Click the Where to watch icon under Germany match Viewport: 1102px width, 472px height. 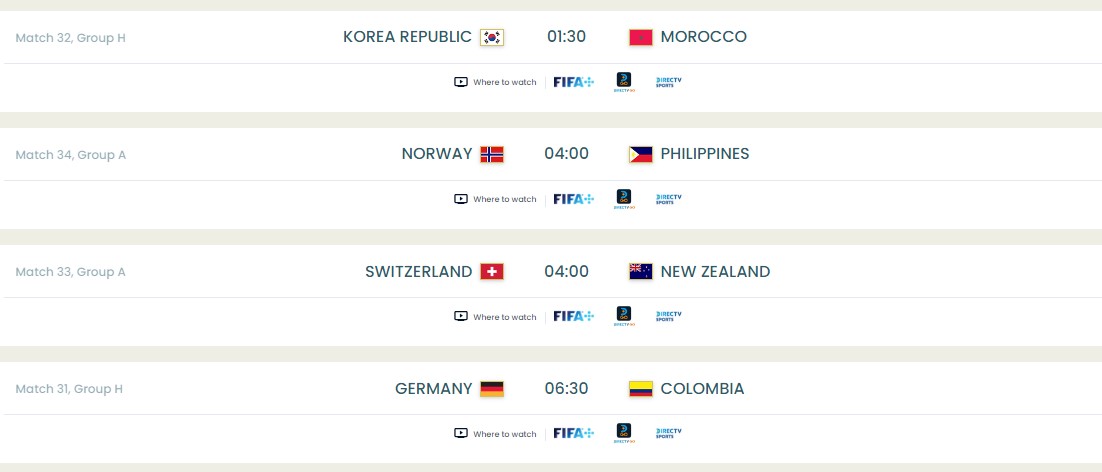(x=461, y=433)
